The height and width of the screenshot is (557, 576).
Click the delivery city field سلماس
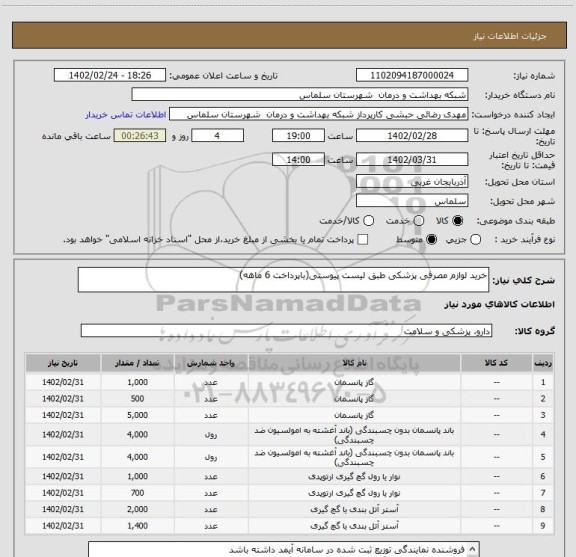coord(412,201)
